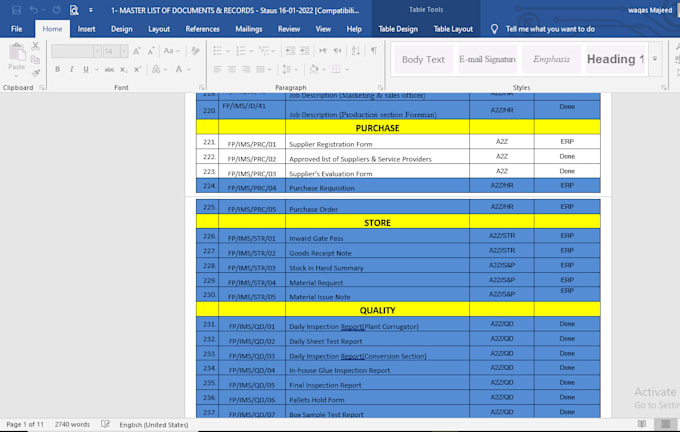Apply the Emphasis style
Image resolution: width=680 pixels, height=432 pixels.
[551, 59]
